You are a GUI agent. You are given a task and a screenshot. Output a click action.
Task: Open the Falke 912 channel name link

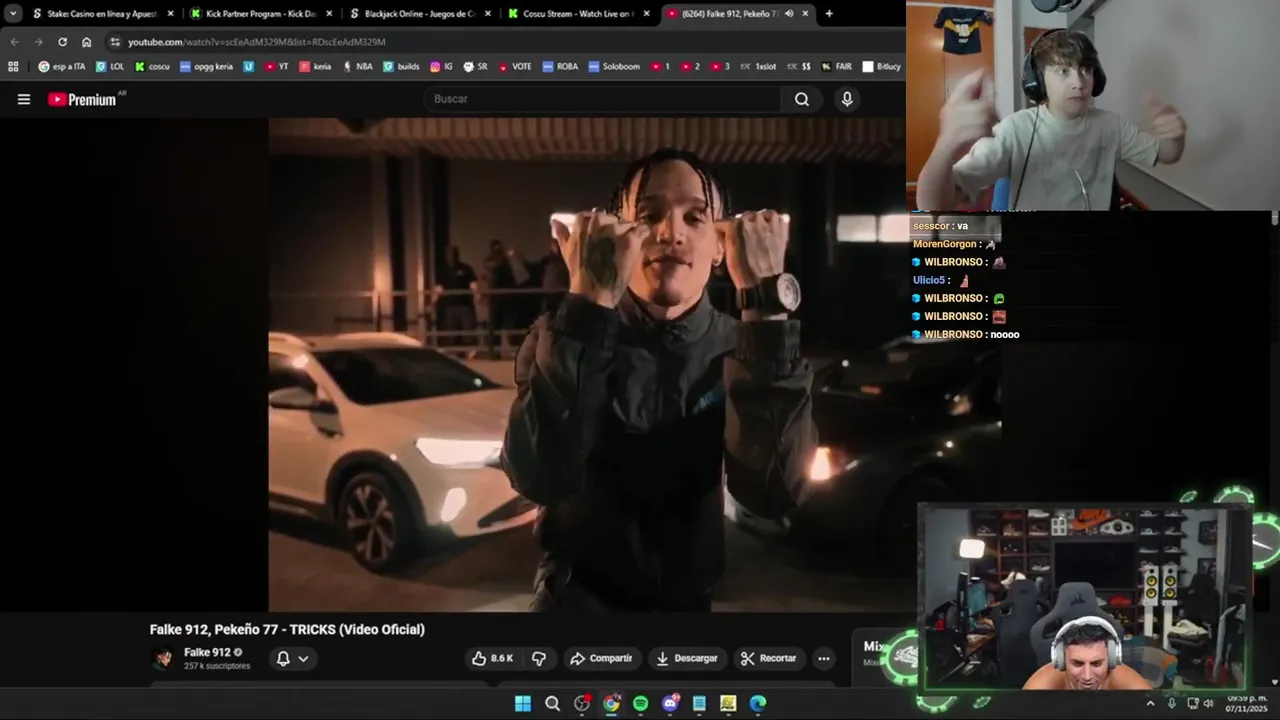(207, 652)
